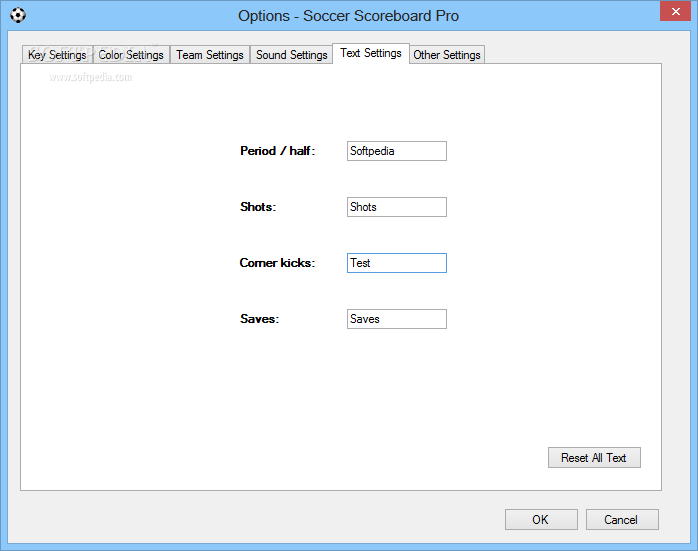The width and height of the screenshot is (698, 551).
Task: Click the window title 'Options - Soccer Scoreboard Pro'
Action: pos(348,16)
